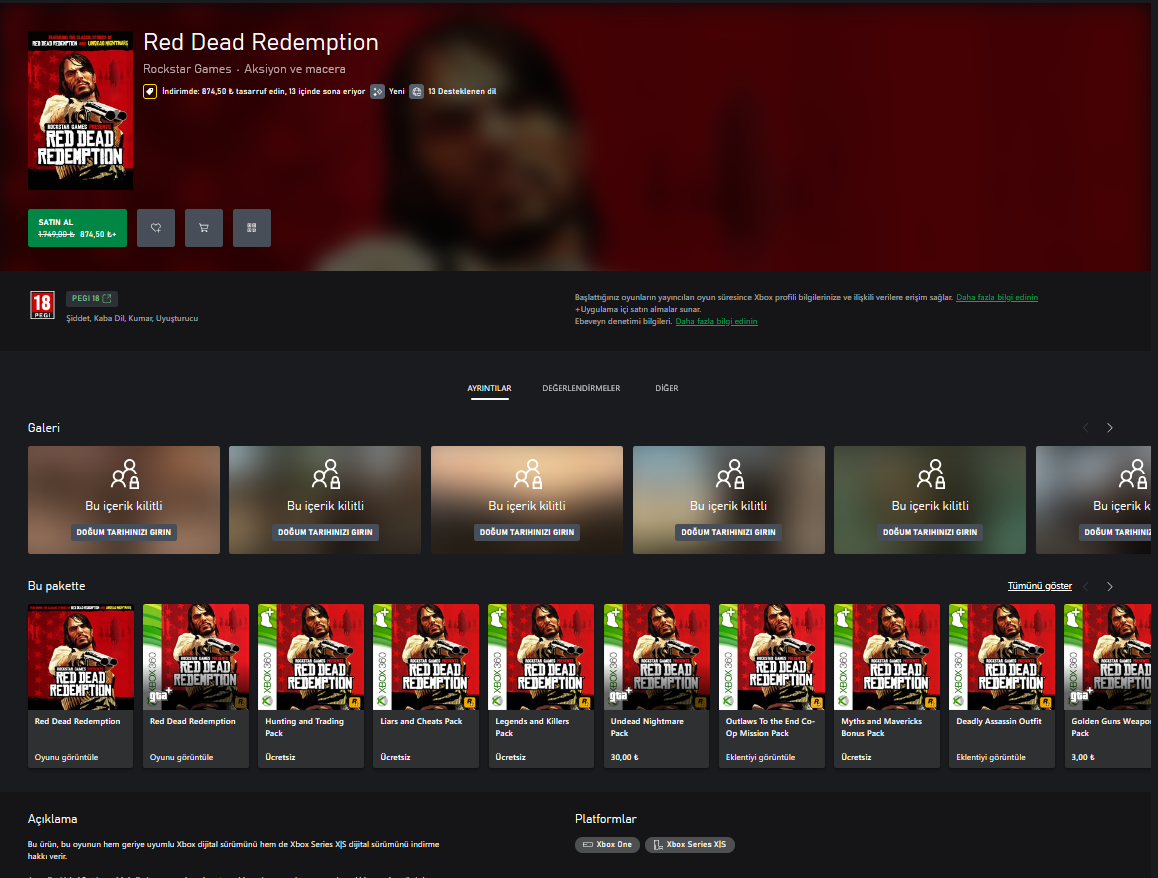The image size is (1158, 878).
Task: Open the PEGI 18 rating details
Action: 91,297
